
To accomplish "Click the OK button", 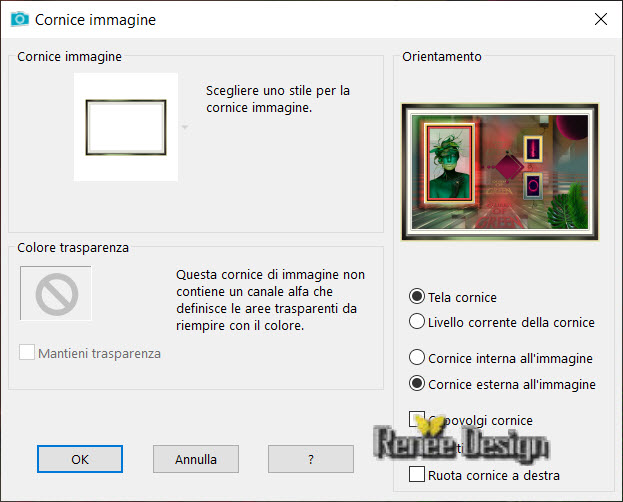I will point(80,459).
